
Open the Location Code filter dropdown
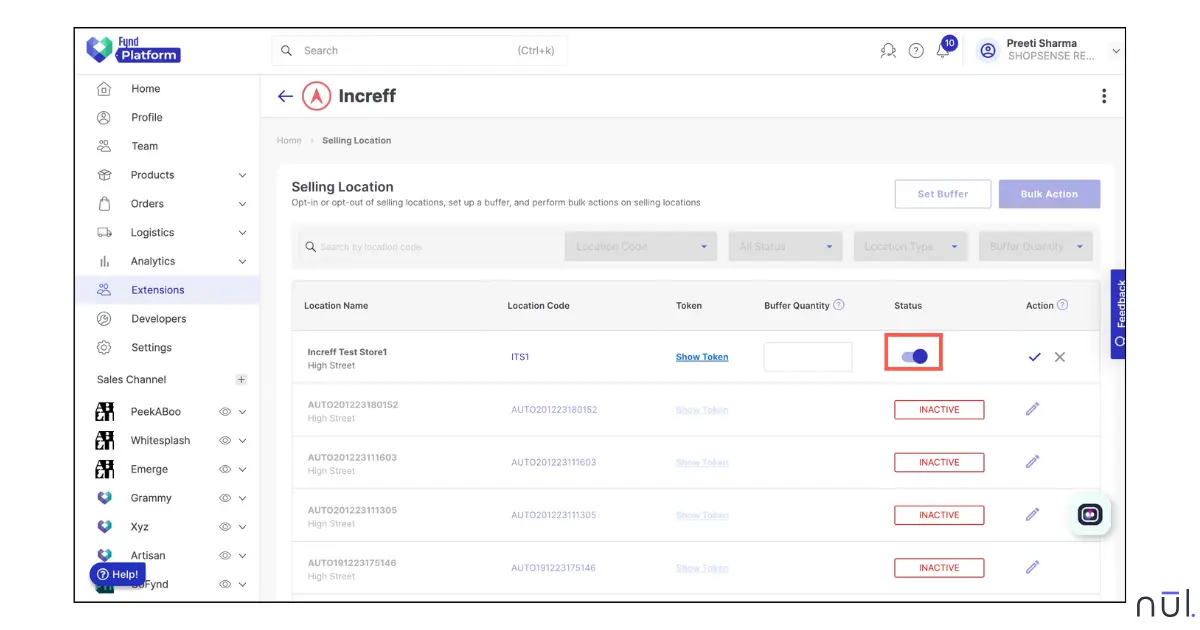tap(641, 247)
